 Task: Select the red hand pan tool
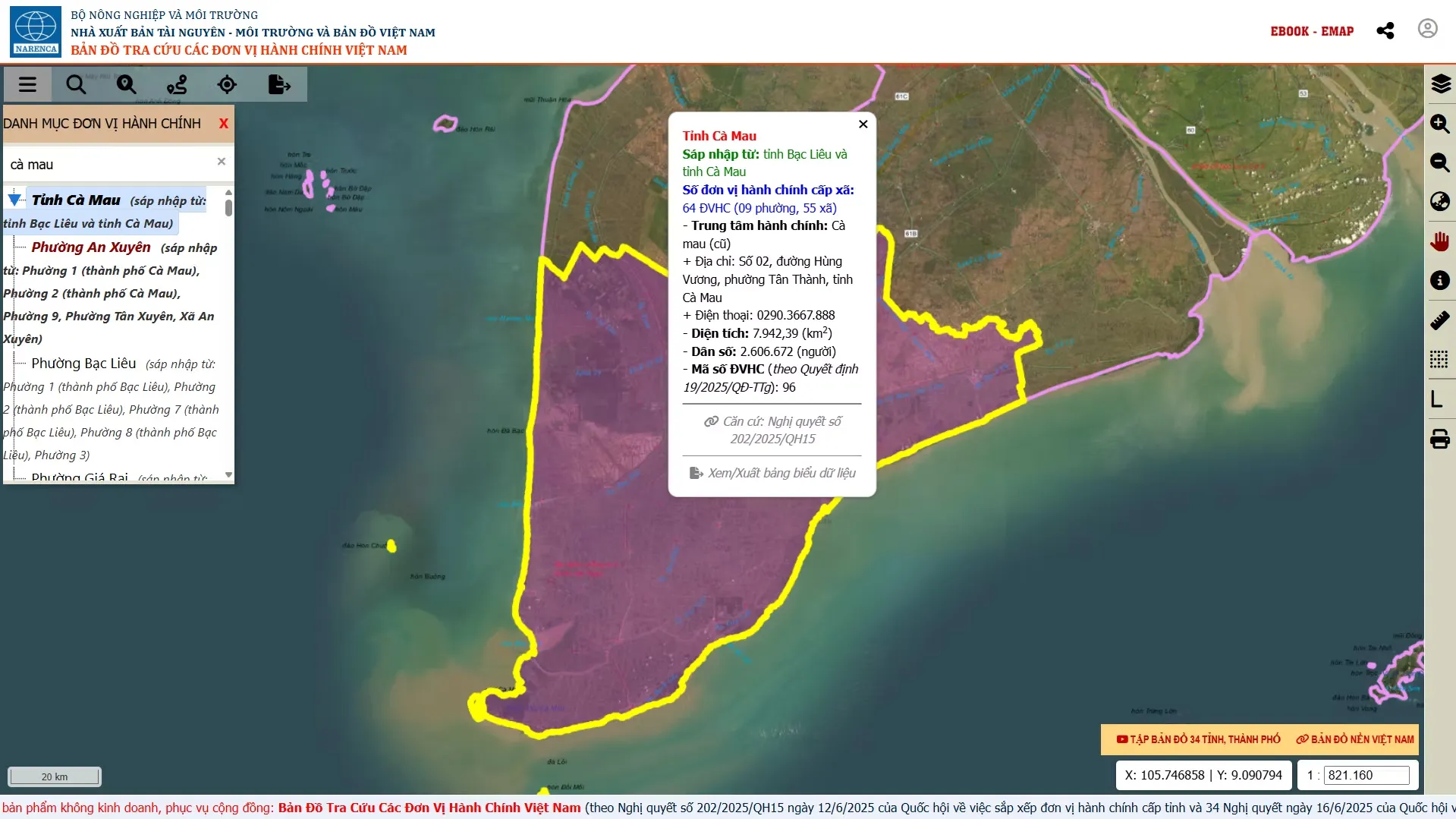pyautogui.click(x=1440, y=241)
